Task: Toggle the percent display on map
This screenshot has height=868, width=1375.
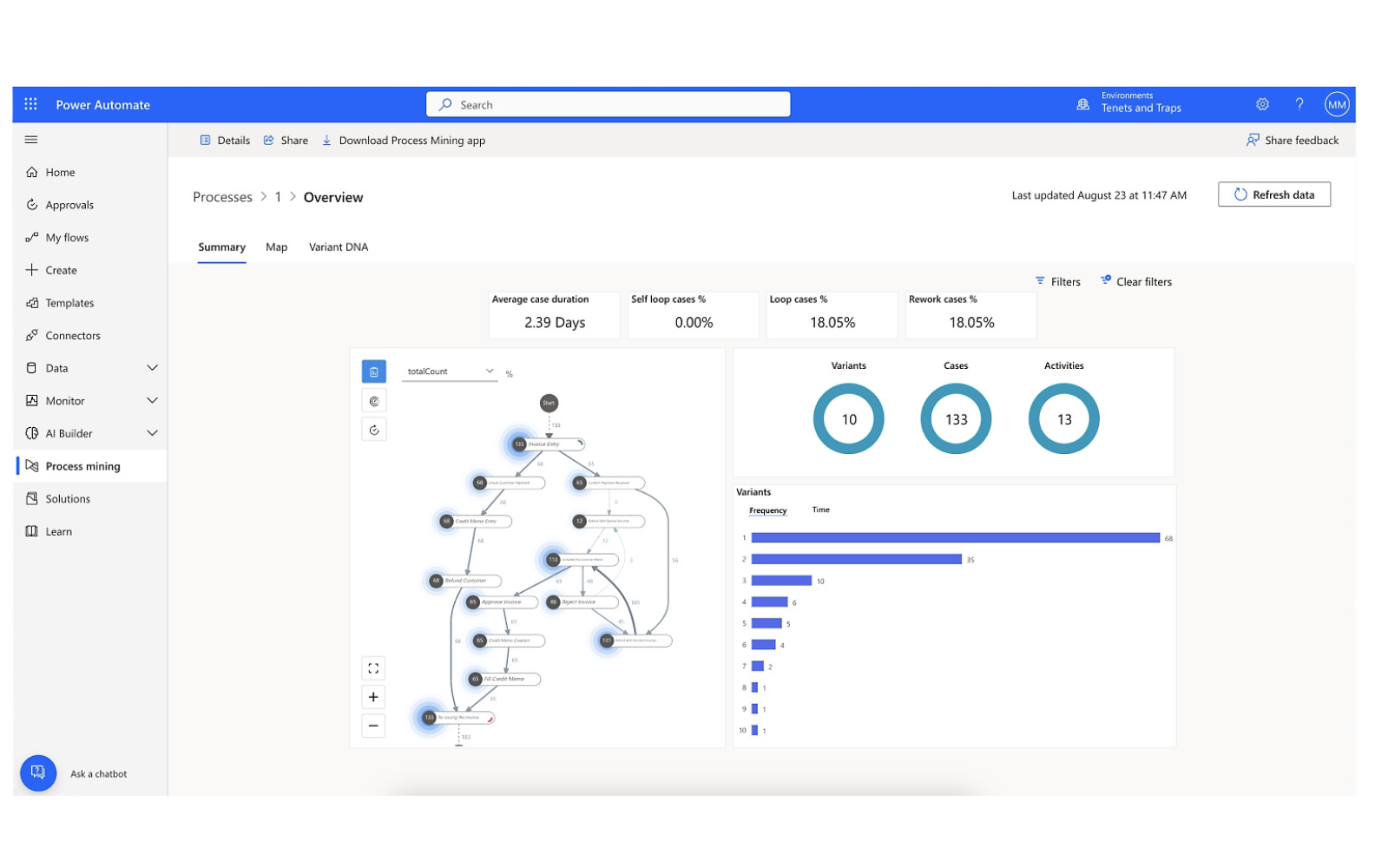Action: (x=510, y=374)
